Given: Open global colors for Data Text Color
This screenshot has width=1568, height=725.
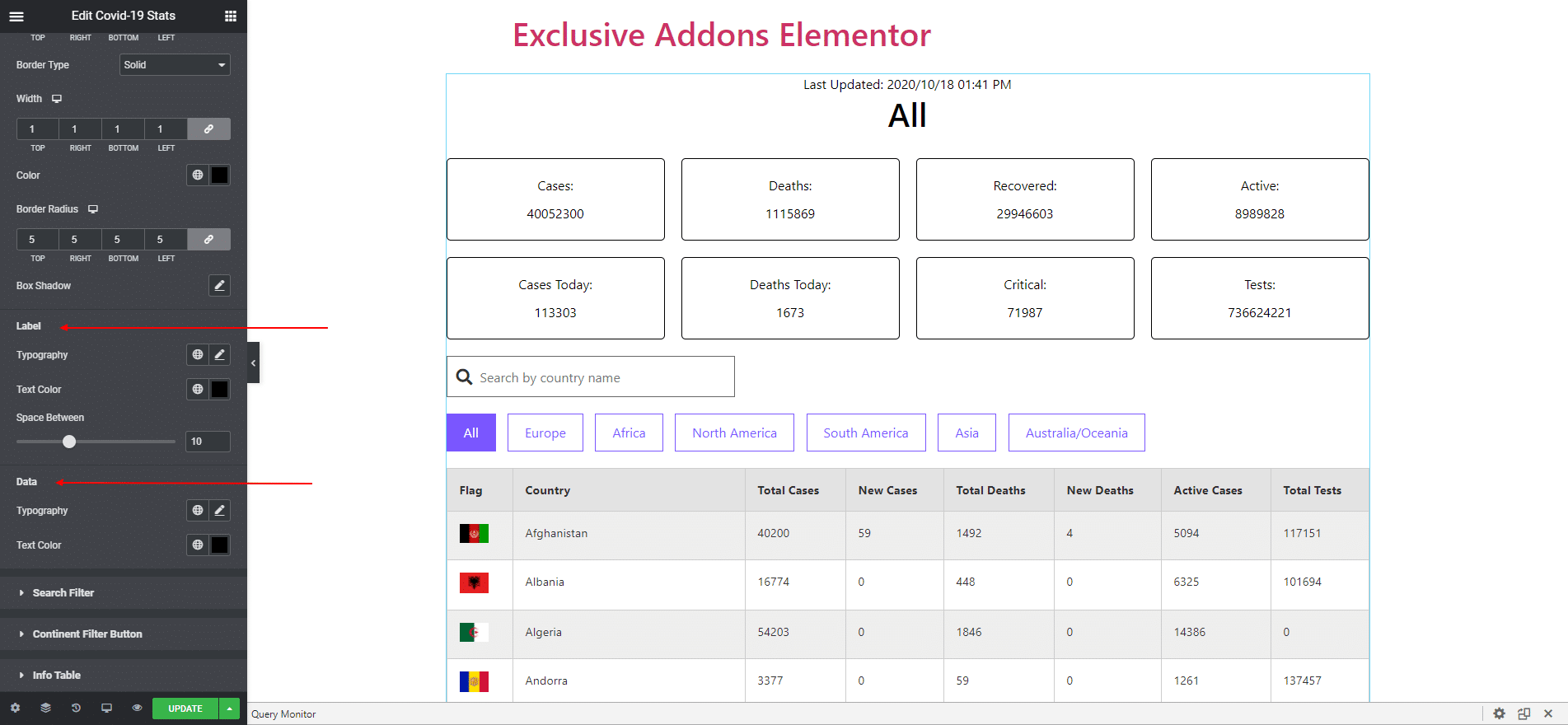Looking at the screenshot, I should pyautogui.click(x=198, y=545).
